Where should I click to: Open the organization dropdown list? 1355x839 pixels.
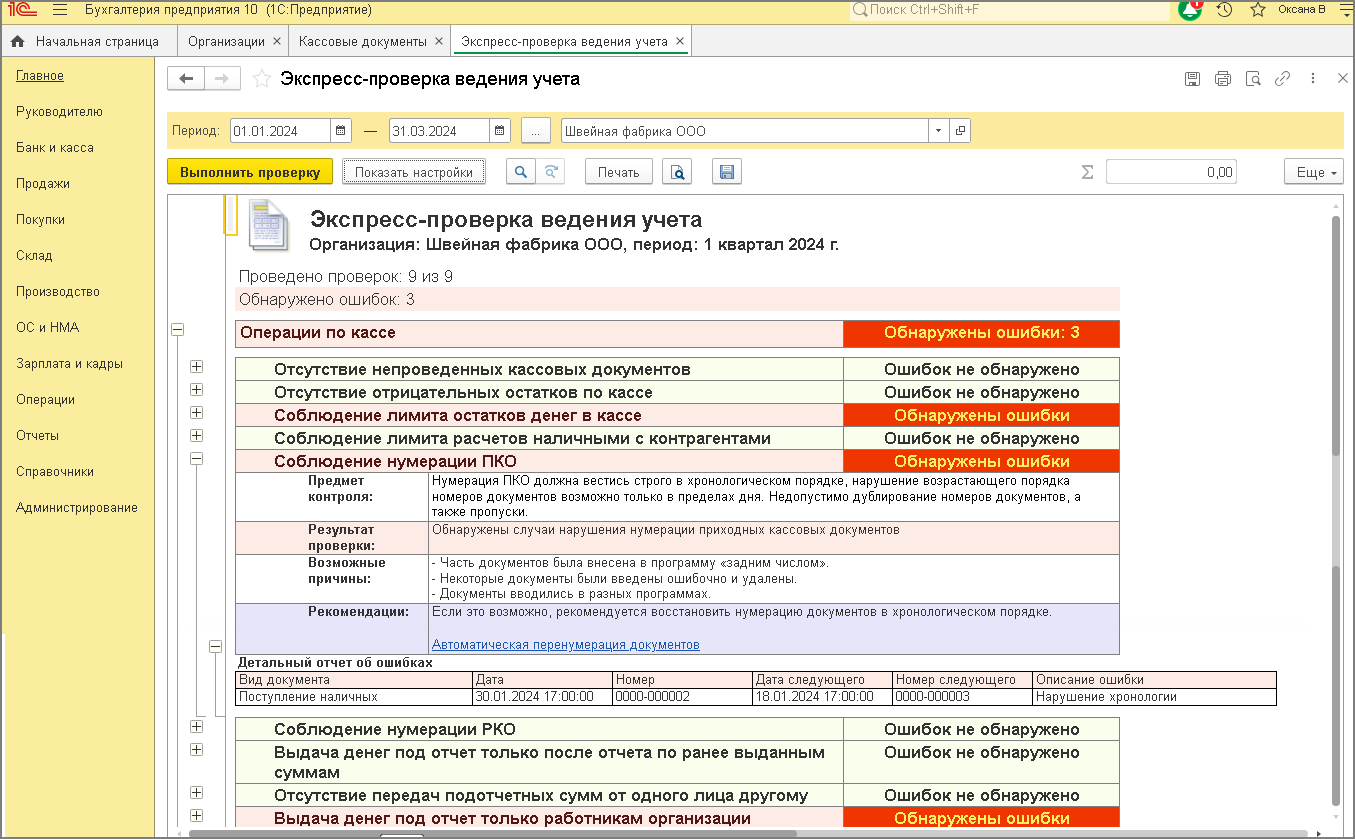(x=939, y=131)
